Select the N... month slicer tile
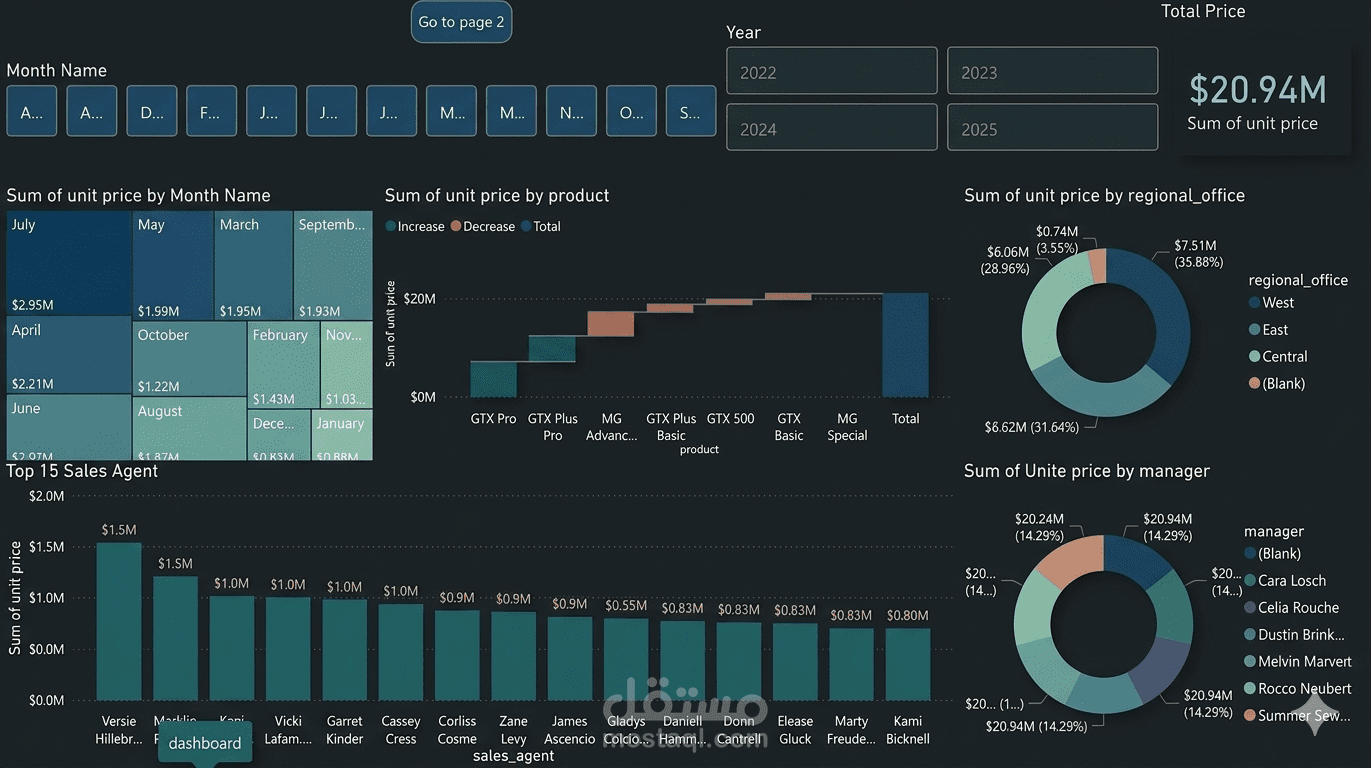Image resolution: width=1371 pixels, height=768 pixels. 571,111
